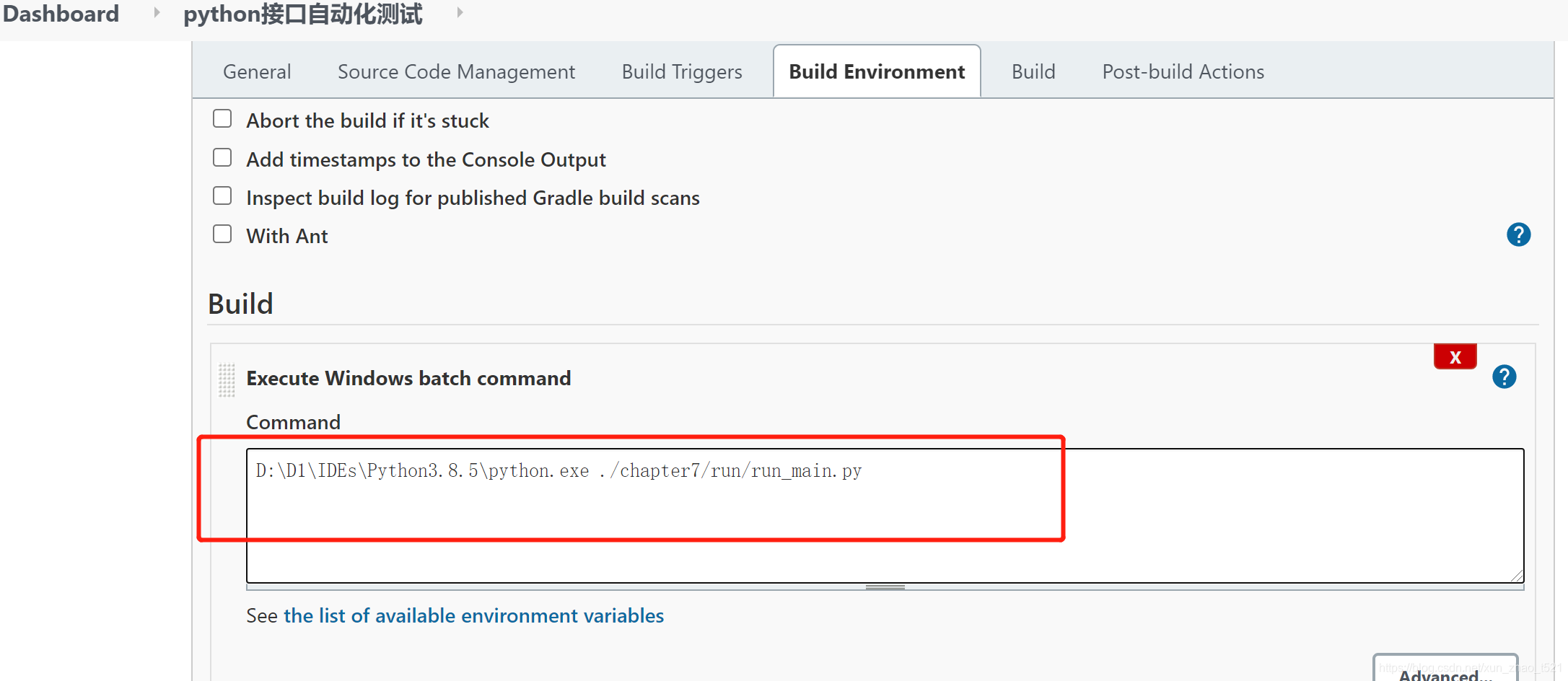The width and height of the screenshot is (1568, 681).
Task: Open the Post-build Actions tab
Action: pyautogui.click(x=1183, y=71)
